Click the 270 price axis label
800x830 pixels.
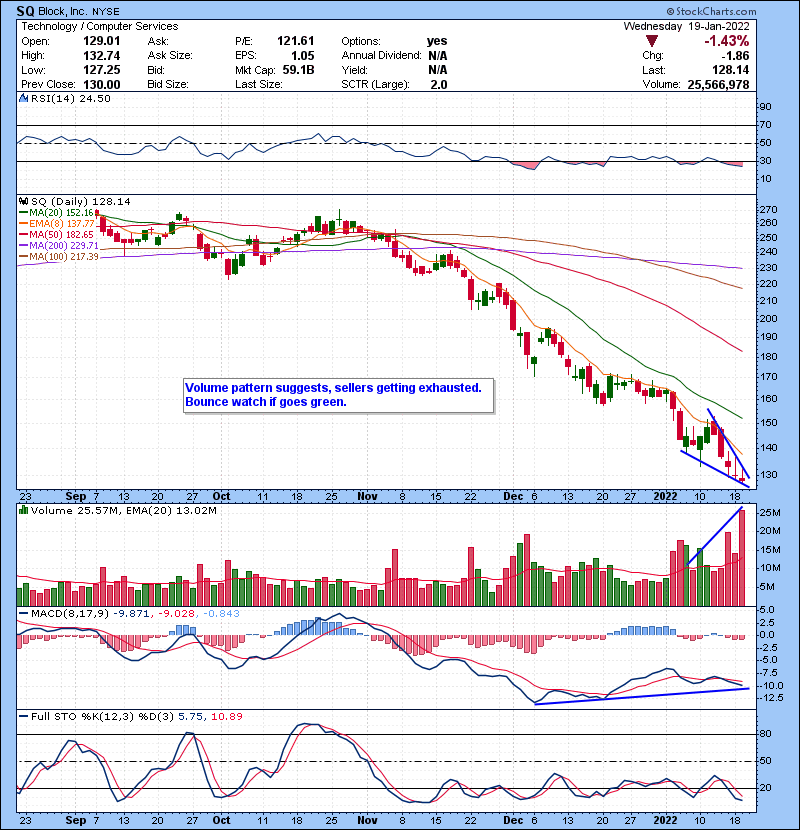[x=770, y=210]
